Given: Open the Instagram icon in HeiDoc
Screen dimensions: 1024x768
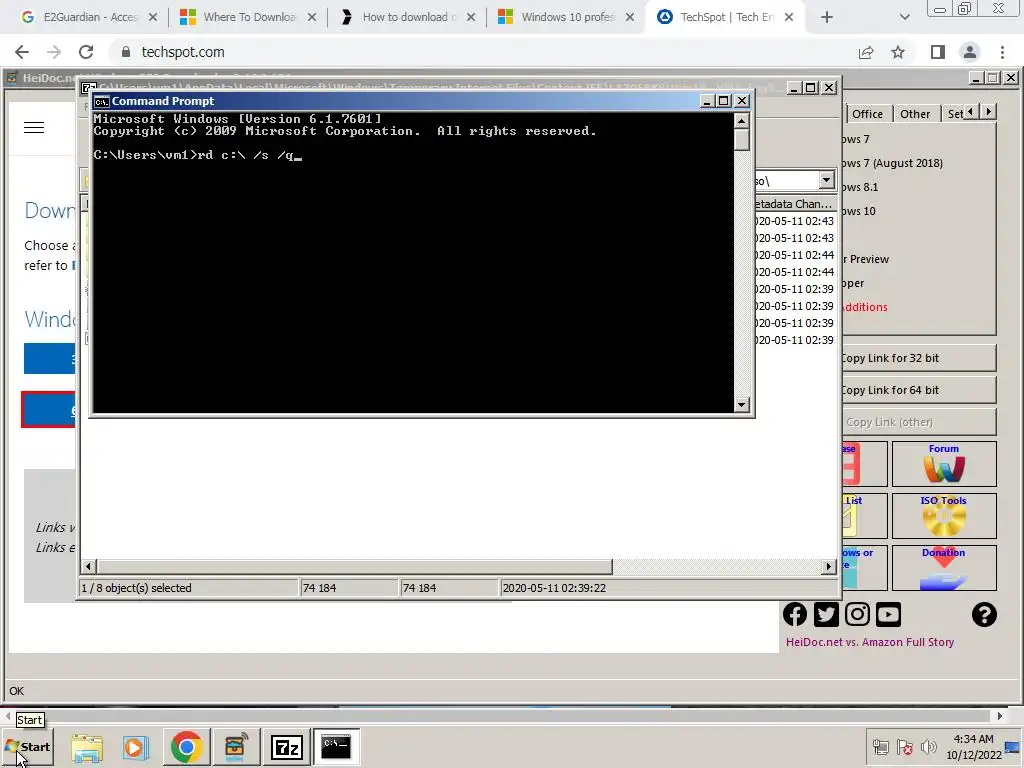Looking at the screenshot, I should click(857, 615).
